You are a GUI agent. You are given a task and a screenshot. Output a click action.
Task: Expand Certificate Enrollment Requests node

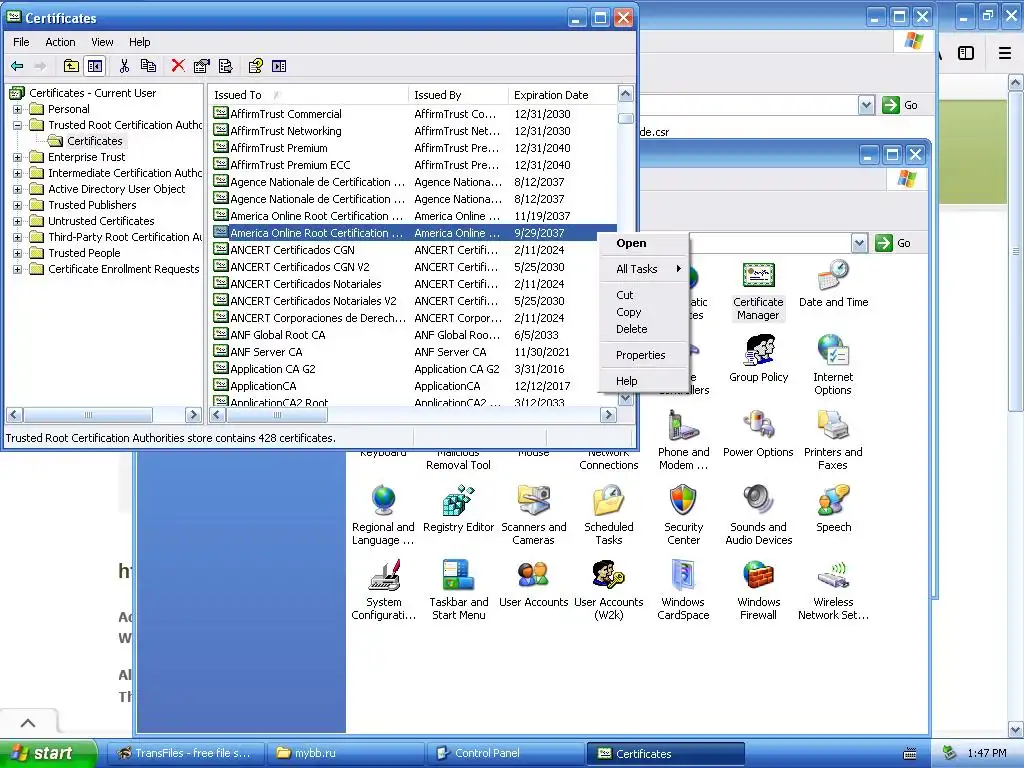click(x=18, y=269)
